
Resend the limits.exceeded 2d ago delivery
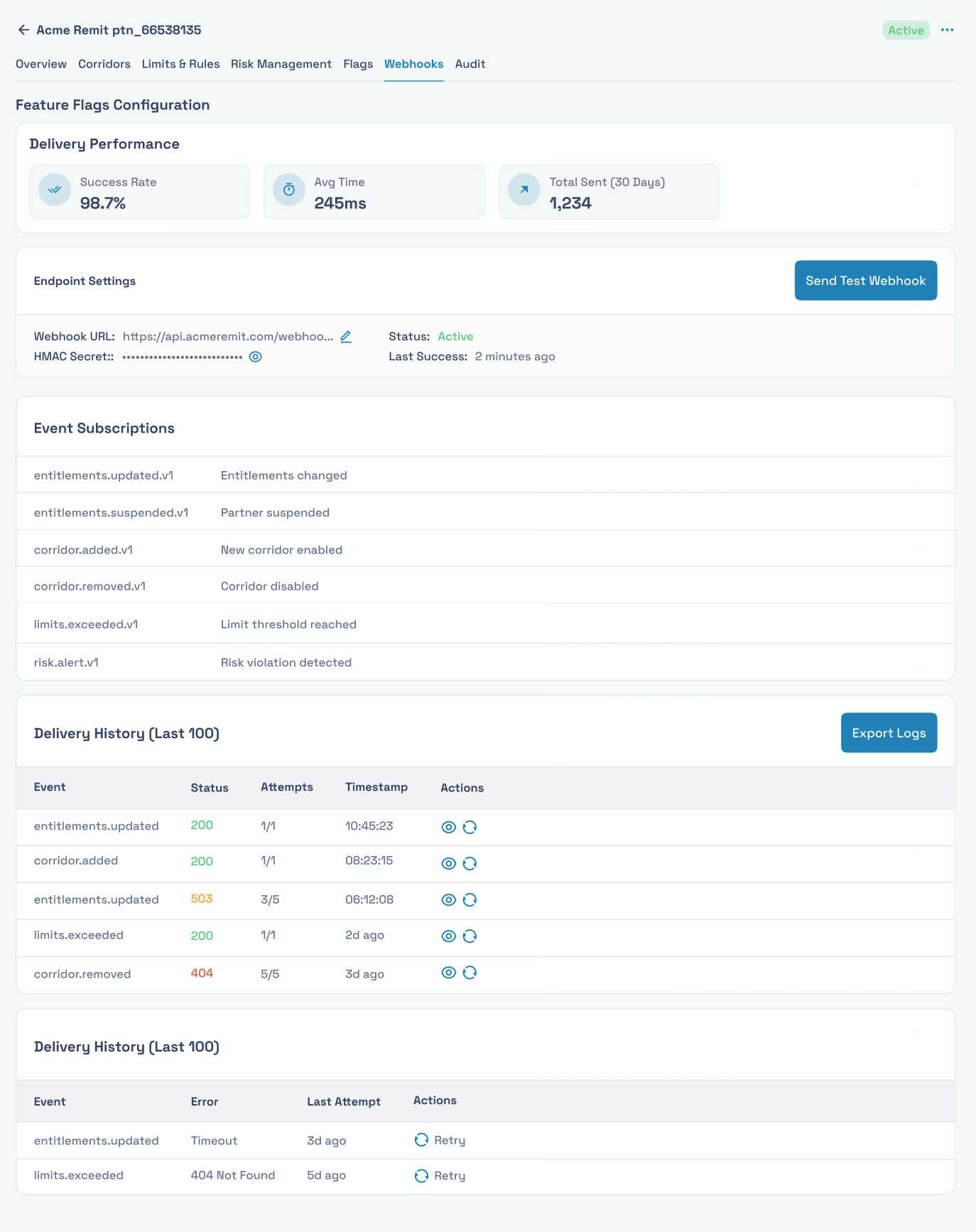coord(470,936)
